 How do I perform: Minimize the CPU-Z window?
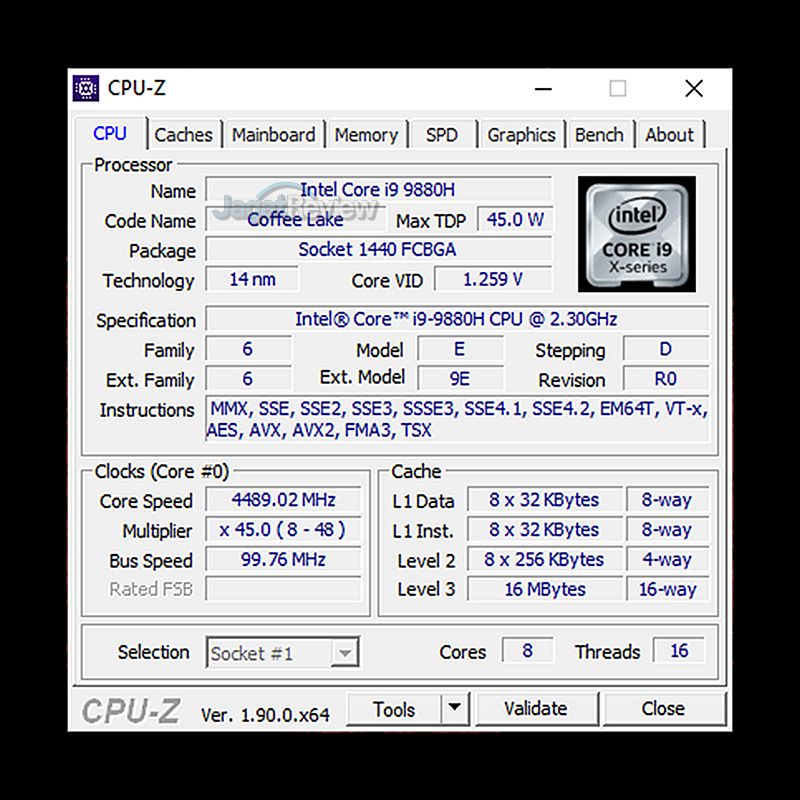[x=543, y=88]
